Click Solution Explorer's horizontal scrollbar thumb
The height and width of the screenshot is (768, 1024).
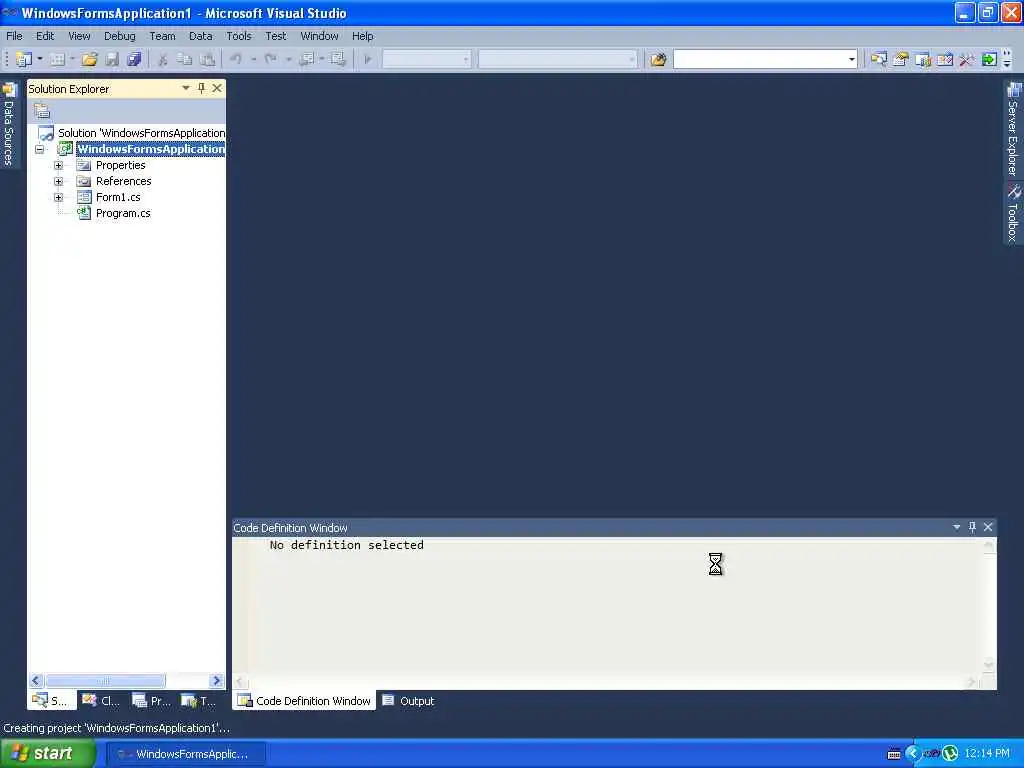tap(105, 680)
